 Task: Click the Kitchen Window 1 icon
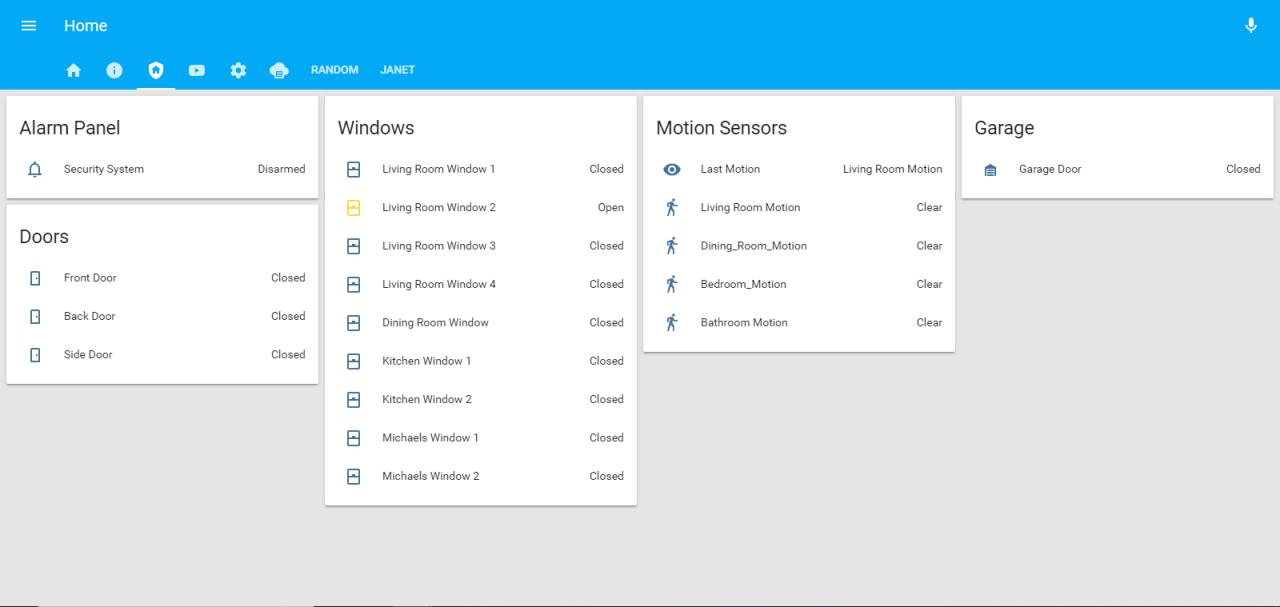point(353,361)
